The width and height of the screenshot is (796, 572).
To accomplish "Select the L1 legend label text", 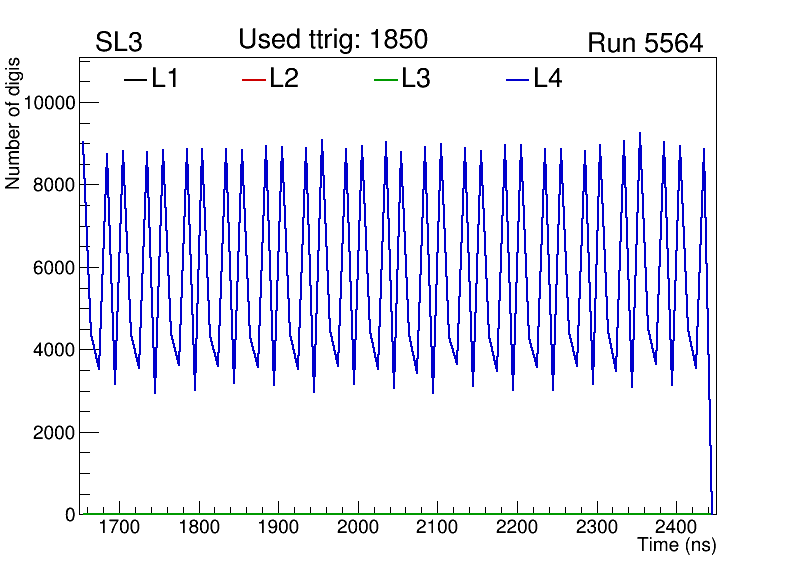I will click(165, 79).
